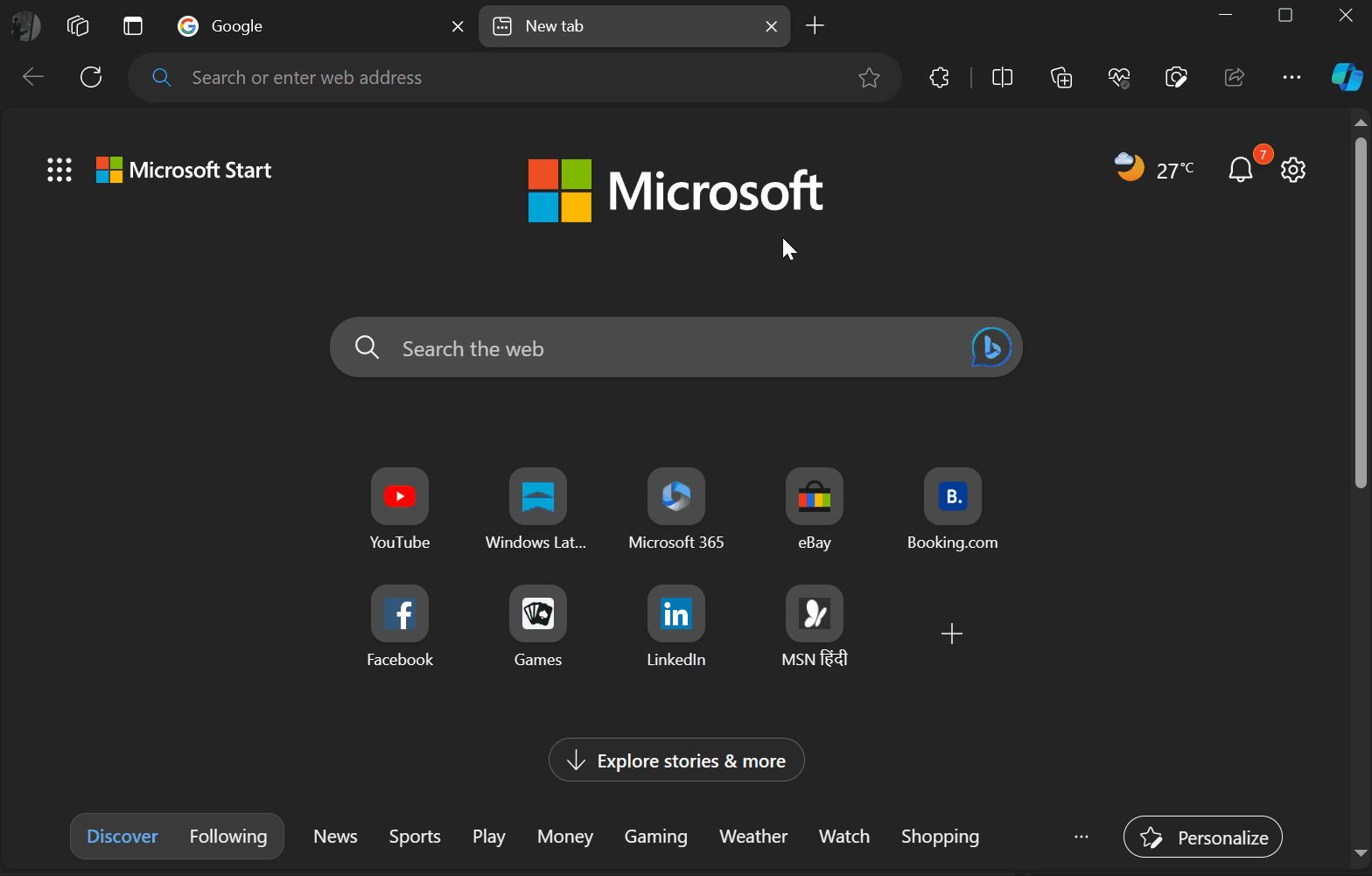Viewport: 1372px width, 876px height.
Task: Open the Weather category
Action: pyautogui.click(x=753, y=837)
